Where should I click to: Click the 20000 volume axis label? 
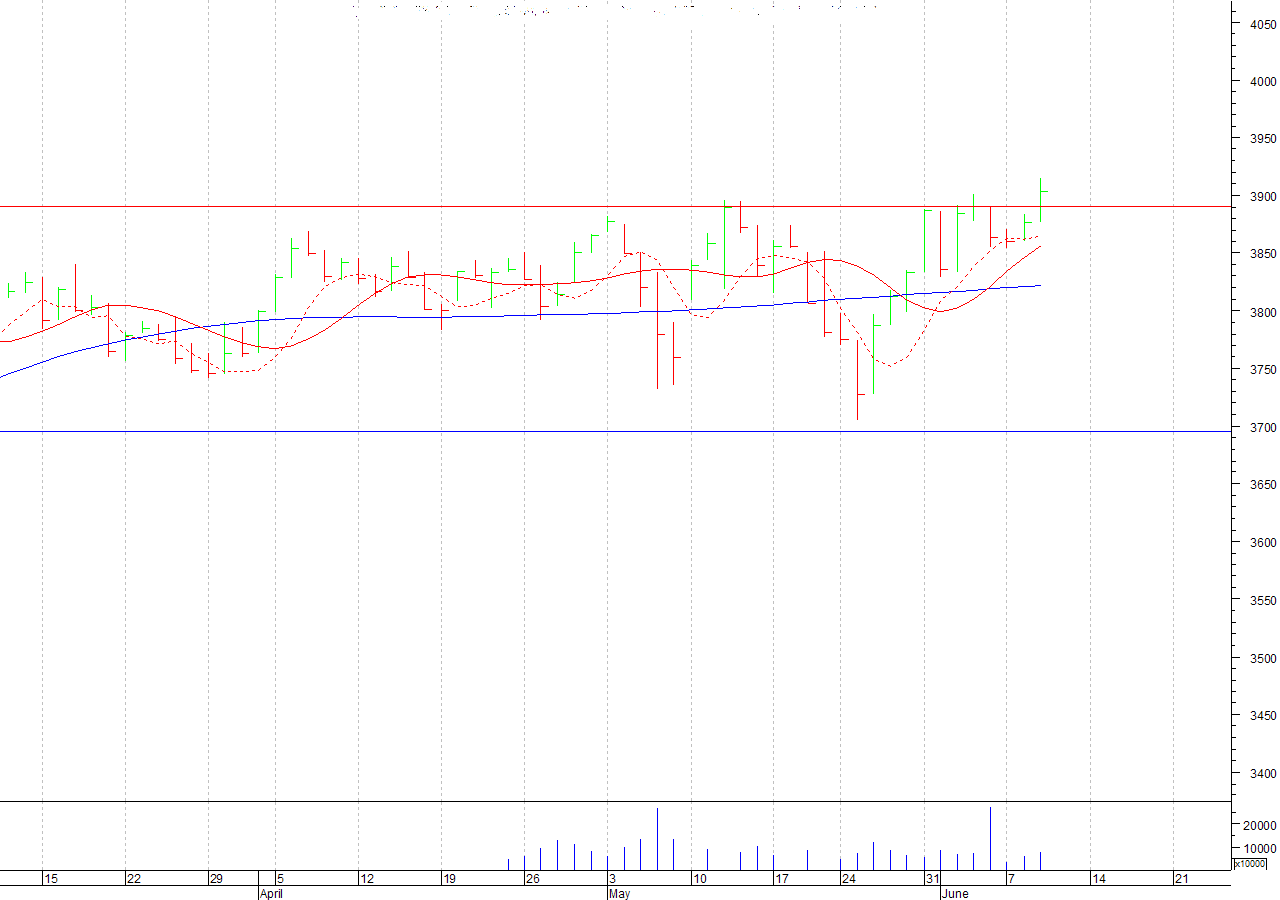(1259, 825)
